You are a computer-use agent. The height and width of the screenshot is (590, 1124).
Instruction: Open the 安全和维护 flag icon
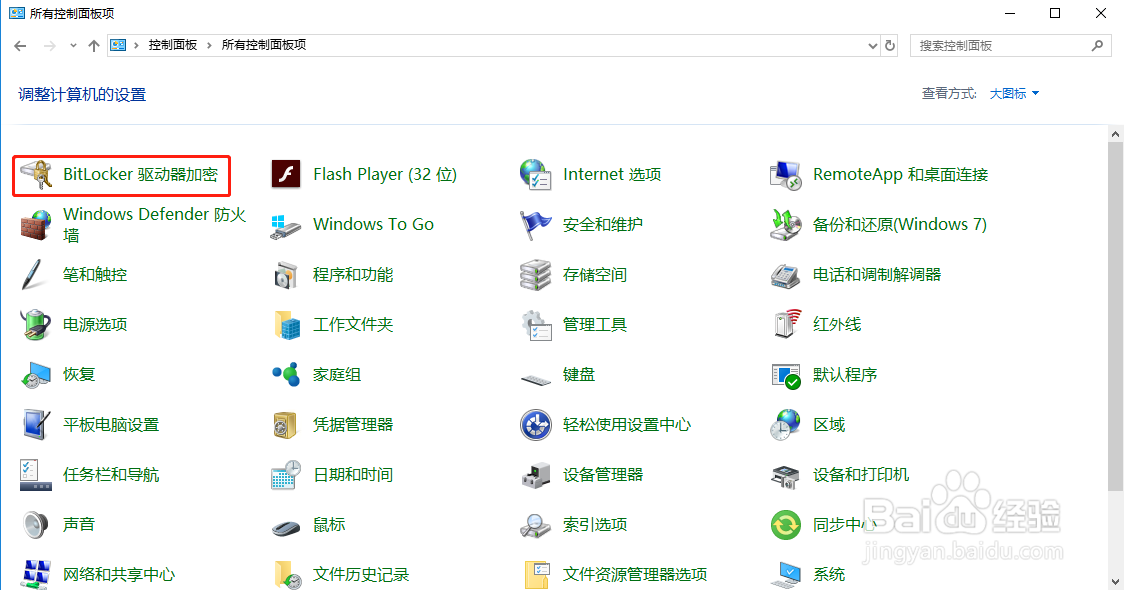(x=535, y=224)
